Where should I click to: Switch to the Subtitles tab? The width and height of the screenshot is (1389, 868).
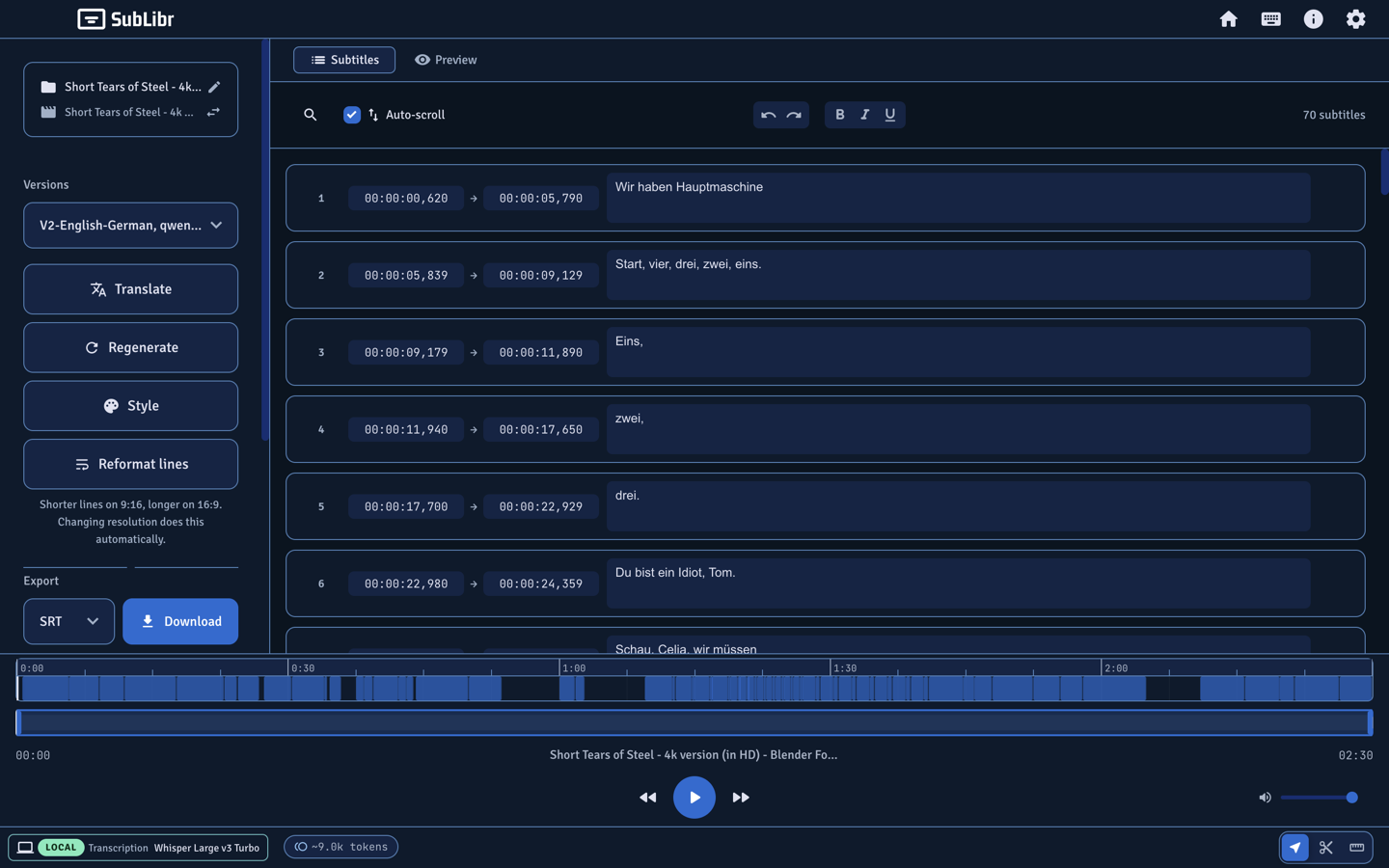(x=344, y=60)
